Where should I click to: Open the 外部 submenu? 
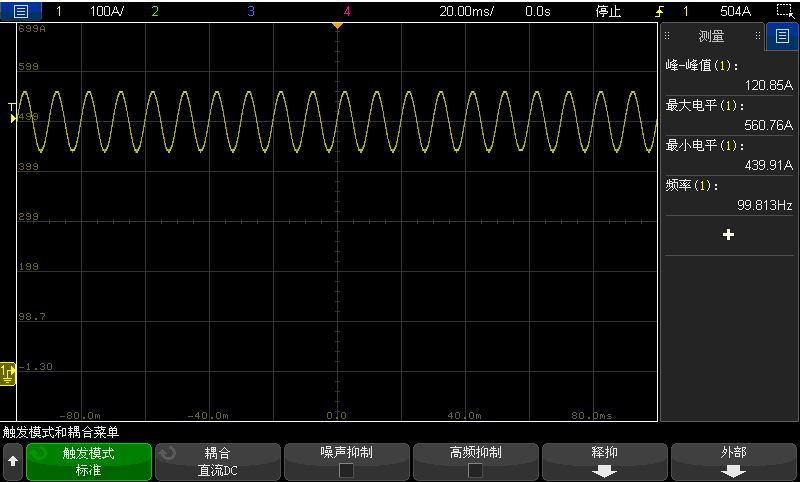point(733,462)
